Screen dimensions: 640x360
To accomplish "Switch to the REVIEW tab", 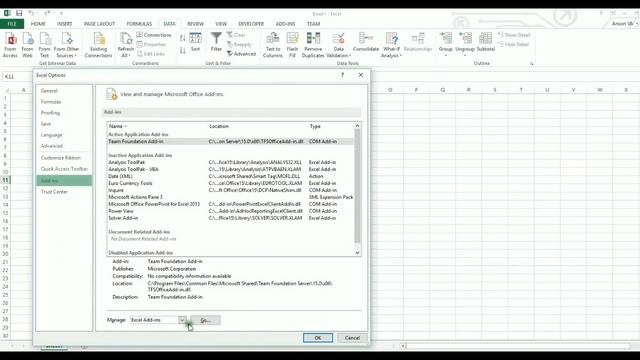I will point(196,24).
